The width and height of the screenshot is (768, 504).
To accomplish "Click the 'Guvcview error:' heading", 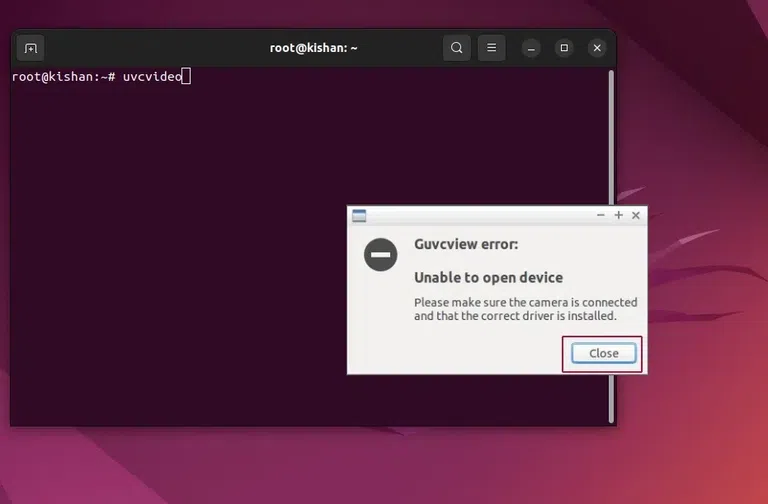I will [x=466, y=244].
